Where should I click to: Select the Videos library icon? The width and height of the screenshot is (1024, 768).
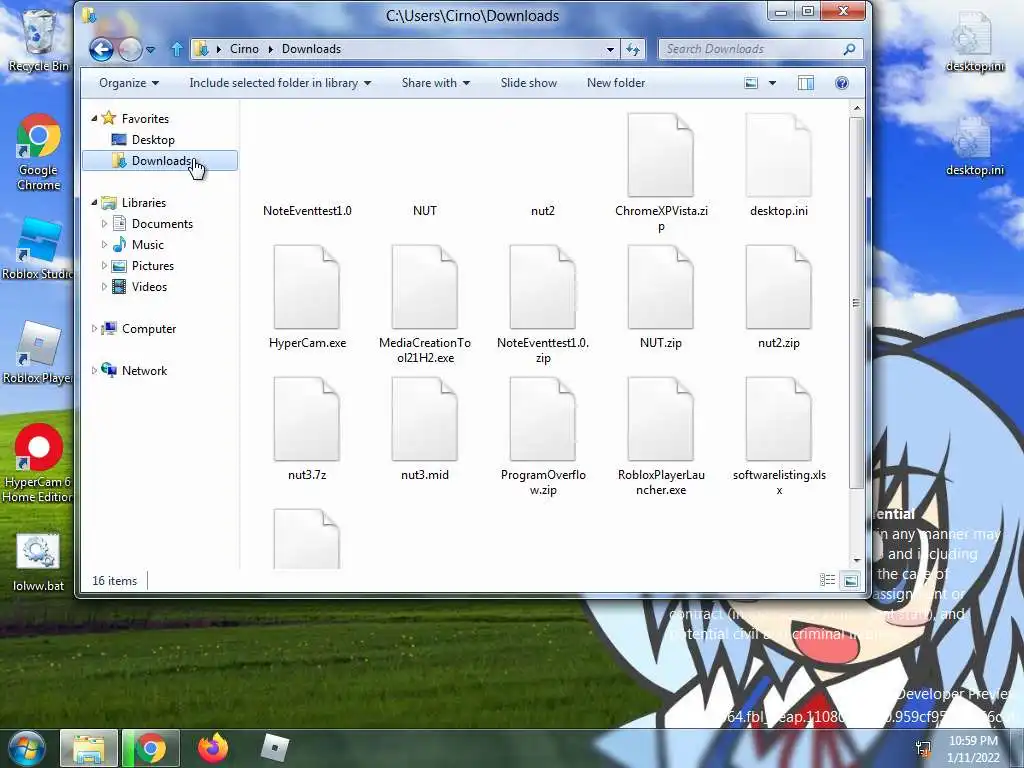click(x=119, y=287)
